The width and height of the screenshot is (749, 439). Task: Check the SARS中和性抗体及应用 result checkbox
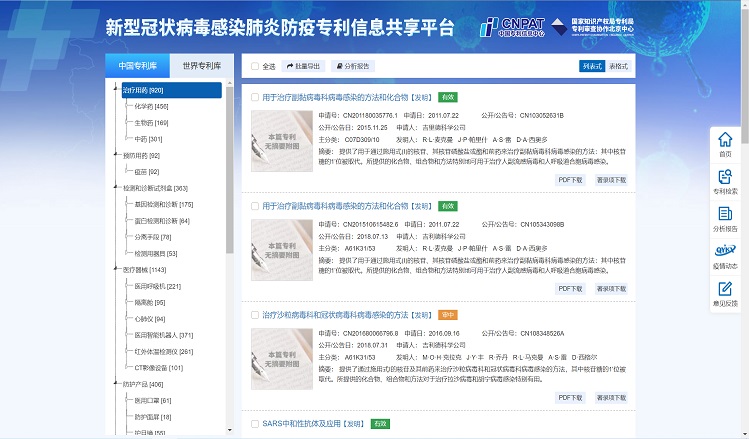pyautogui.click(x=255, y=424)
